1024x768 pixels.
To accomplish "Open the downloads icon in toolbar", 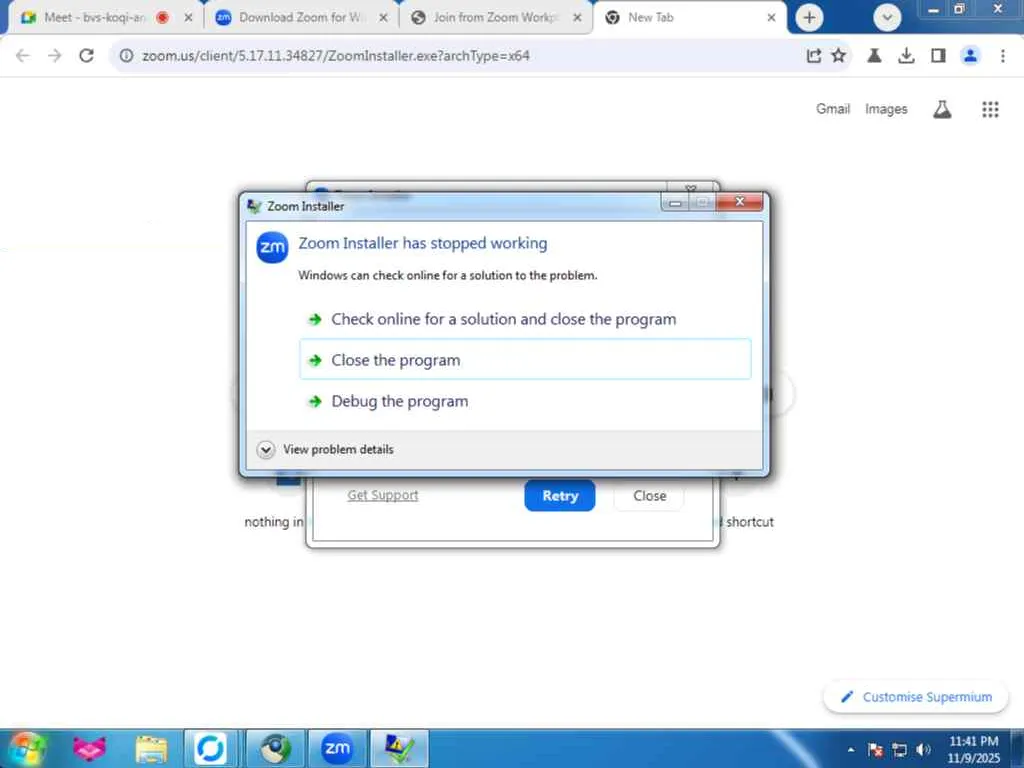I will (x=906, y=56).
